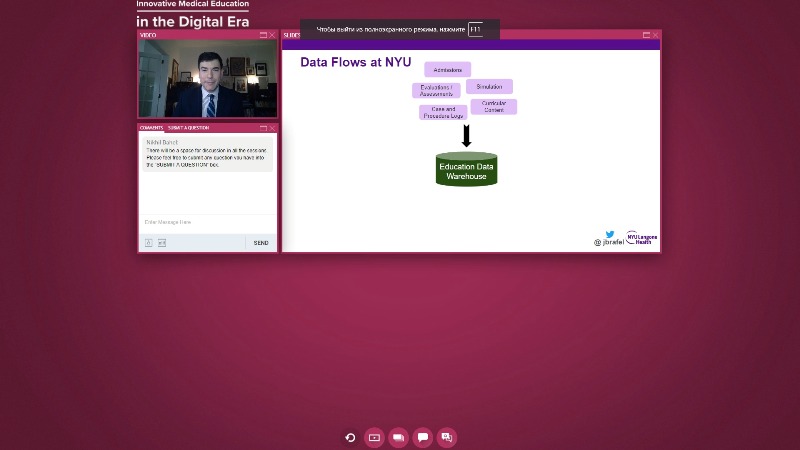Click the Admissions box on the slide
The width and height of the screenshot is (800, 450).
(447, 70)
